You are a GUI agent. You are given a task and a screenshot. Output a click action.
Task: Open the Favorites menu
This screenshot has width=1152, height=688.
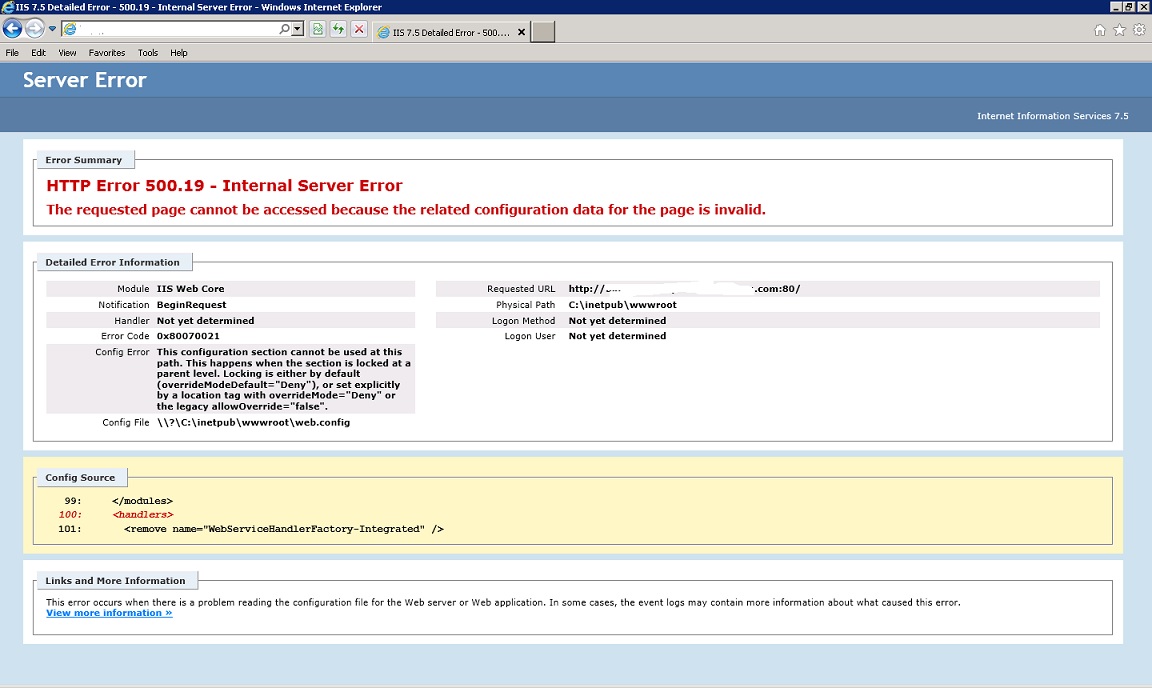(107, 53)
